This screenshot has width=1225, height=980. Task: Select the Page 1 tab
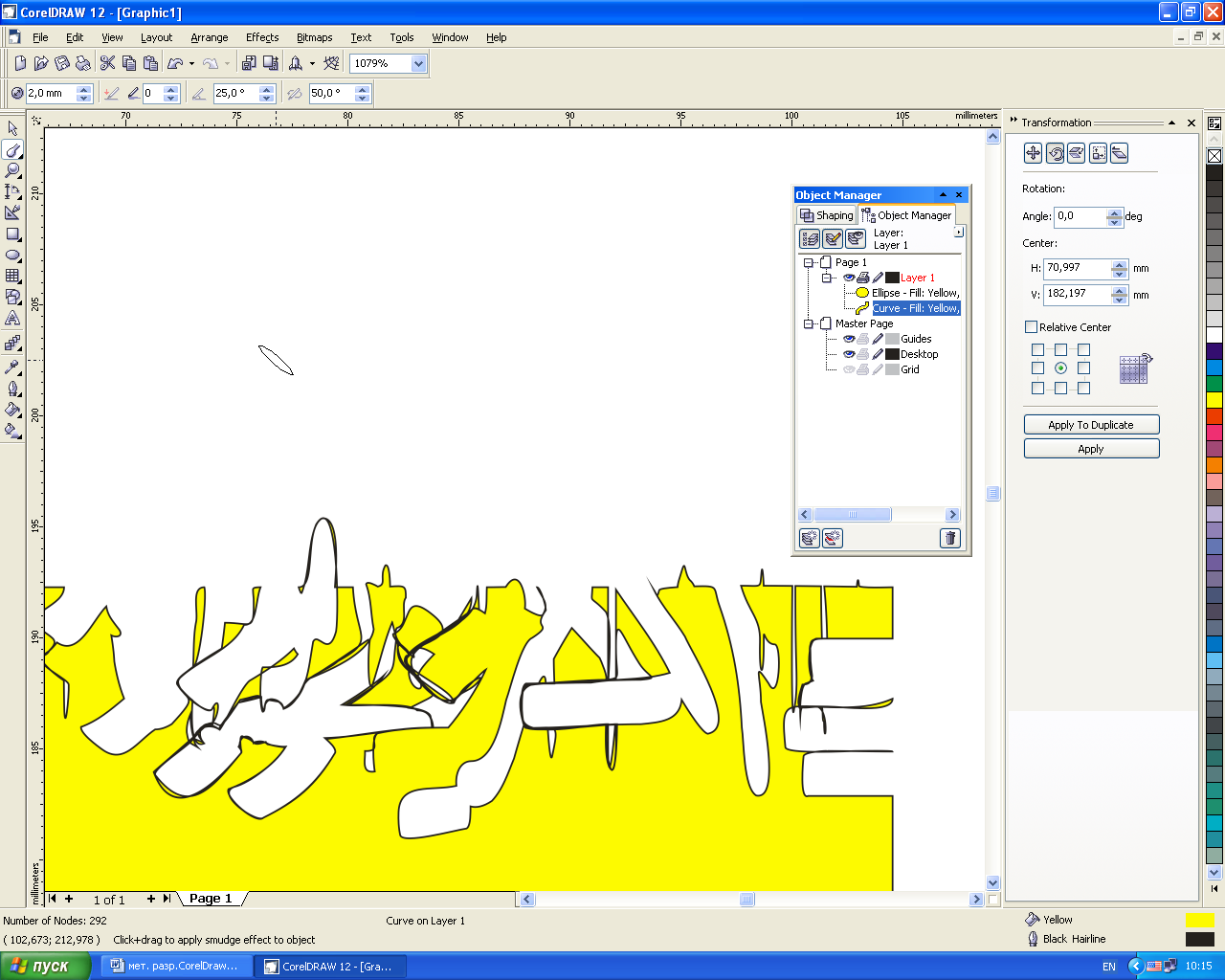coord(211,899)
